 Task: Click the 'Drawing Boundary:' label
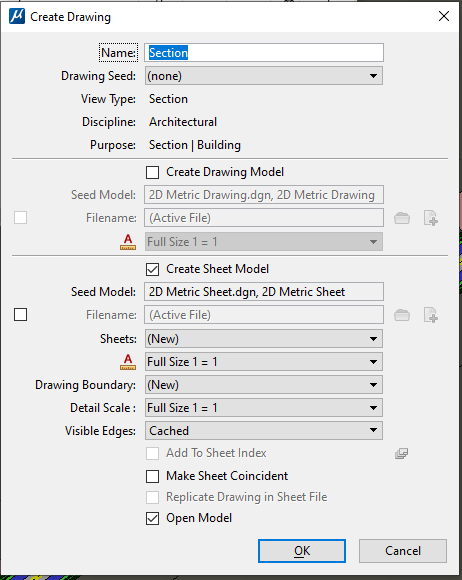[85, 385]
